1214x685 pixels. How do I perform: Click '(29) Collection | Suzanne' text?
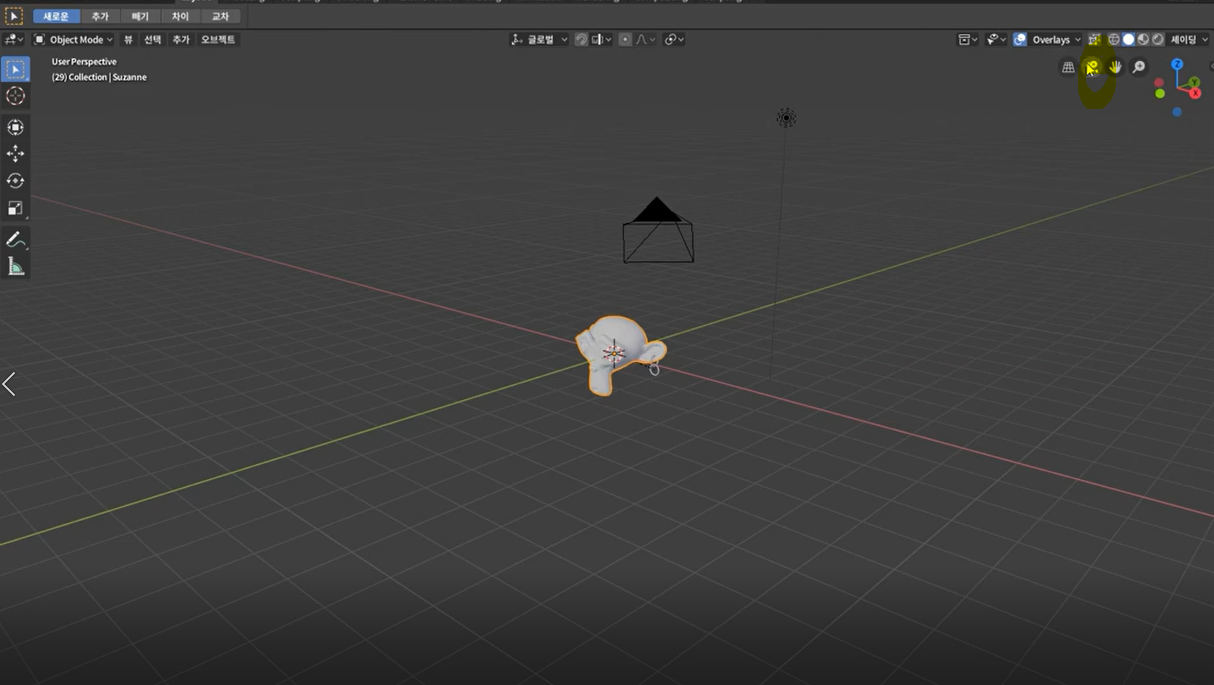[x=99, y=77]
